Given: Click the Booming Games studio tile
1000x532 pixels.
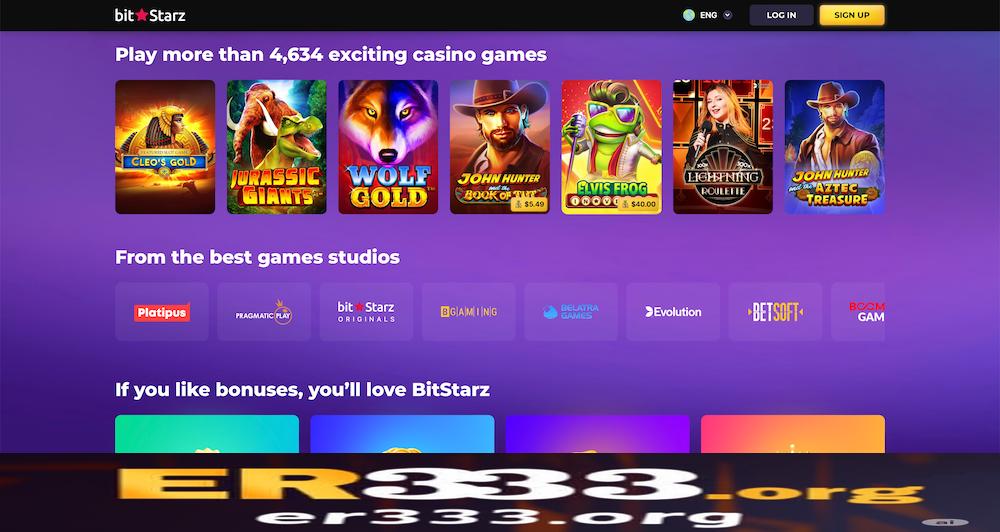Looking at the screenshot, I should point(858,312).
